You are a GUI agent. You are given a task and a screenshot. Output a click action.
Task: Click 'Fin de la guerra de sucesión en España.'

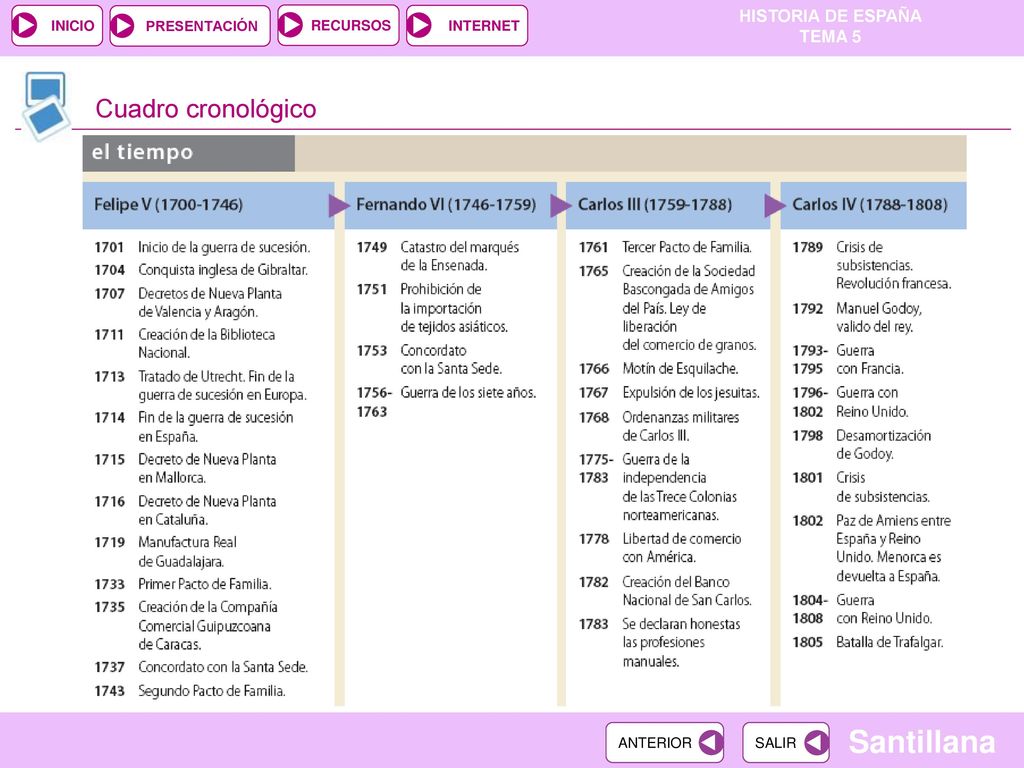point(216,426)
